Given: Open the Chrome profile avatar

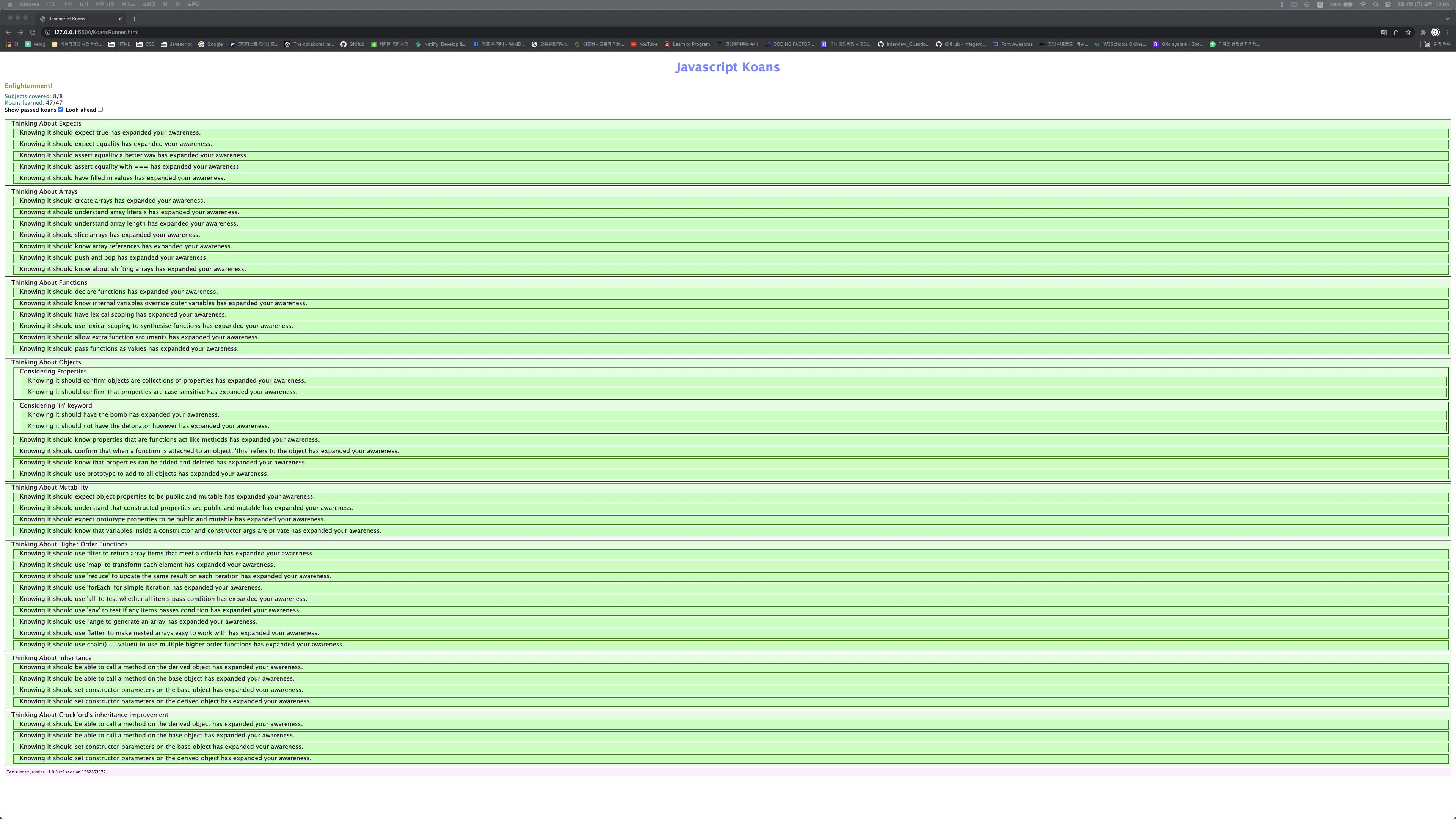Looking at the screenshot, I should (1435, 32).
